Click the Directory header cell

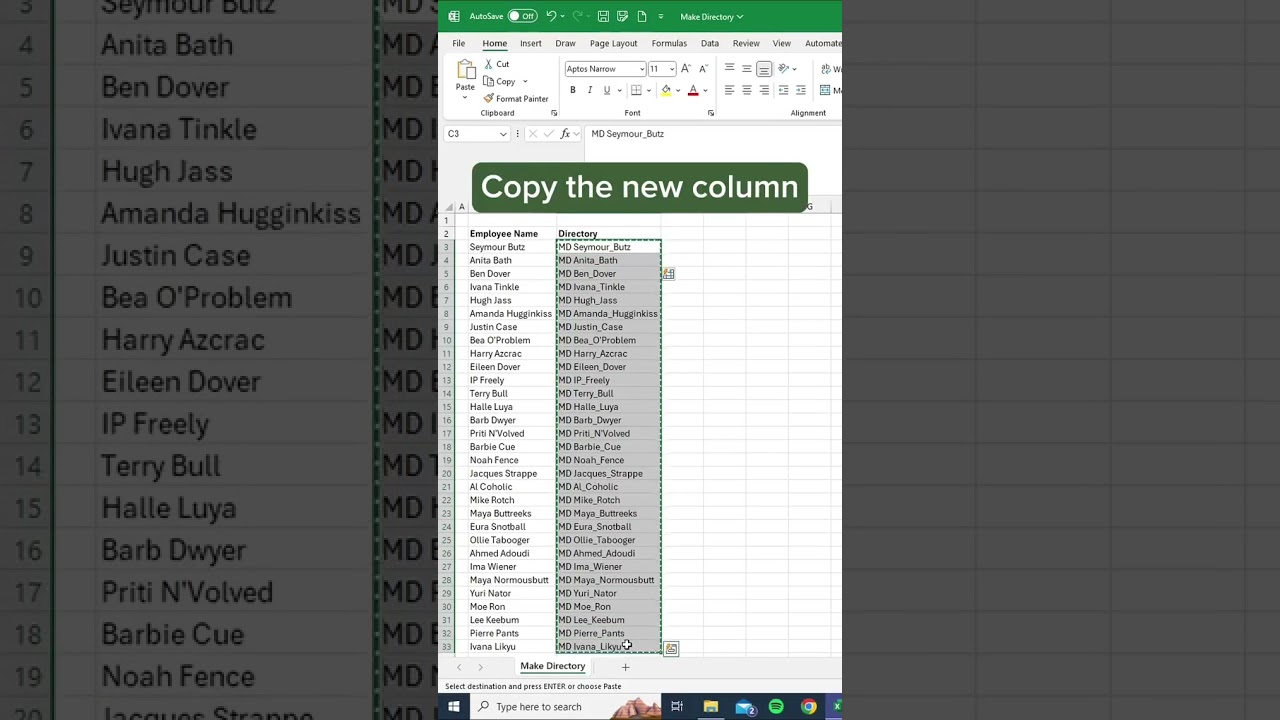608,234
